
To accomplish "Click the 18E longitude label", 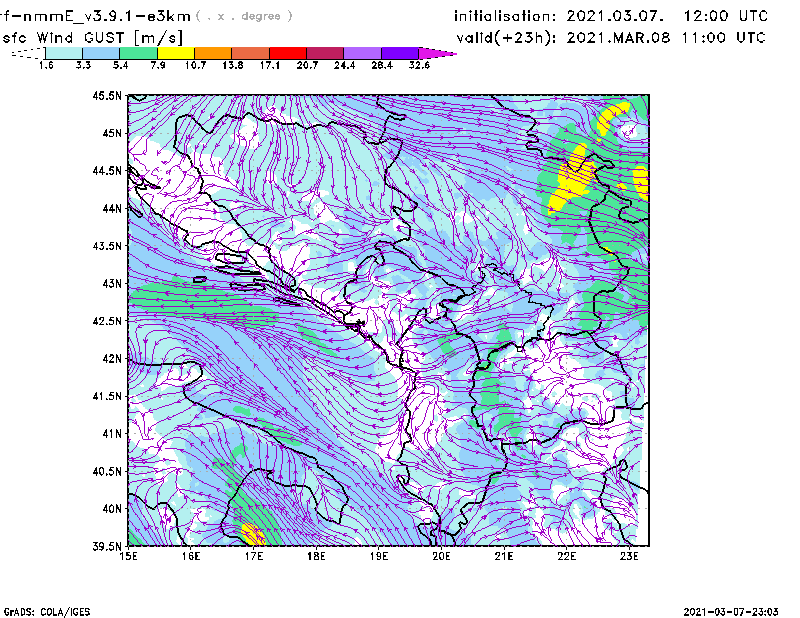I will pos(316,556).
